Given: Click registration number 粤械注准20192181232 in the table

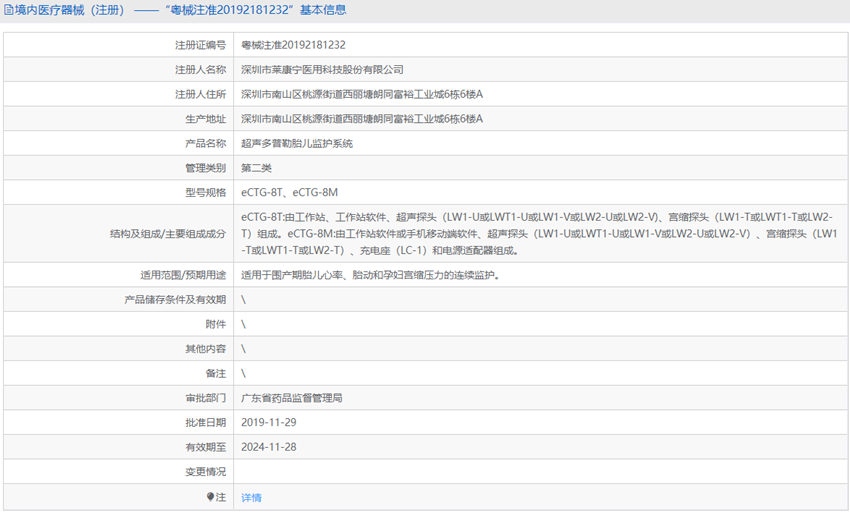Looking at the screenshot, I should (x=293, y=45).
